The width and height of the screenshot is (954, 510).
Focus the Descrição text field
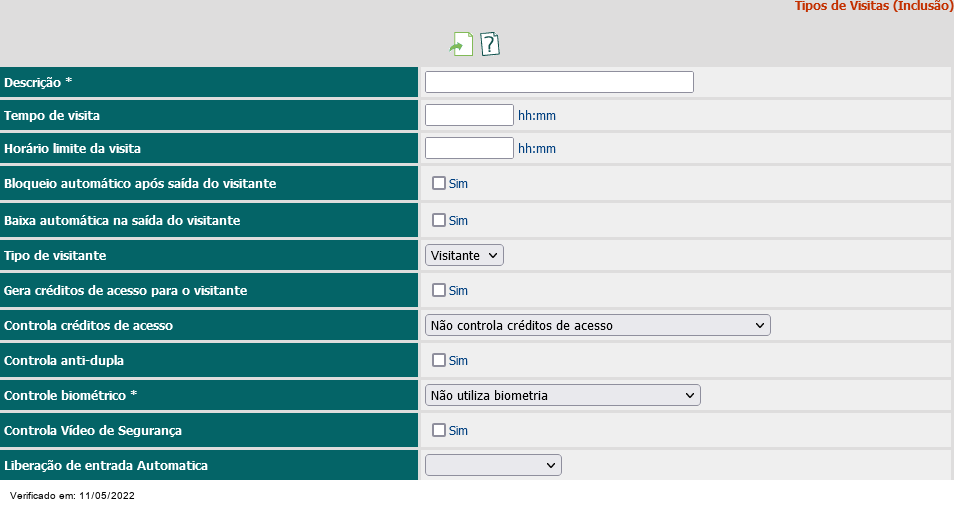[559, 82]
